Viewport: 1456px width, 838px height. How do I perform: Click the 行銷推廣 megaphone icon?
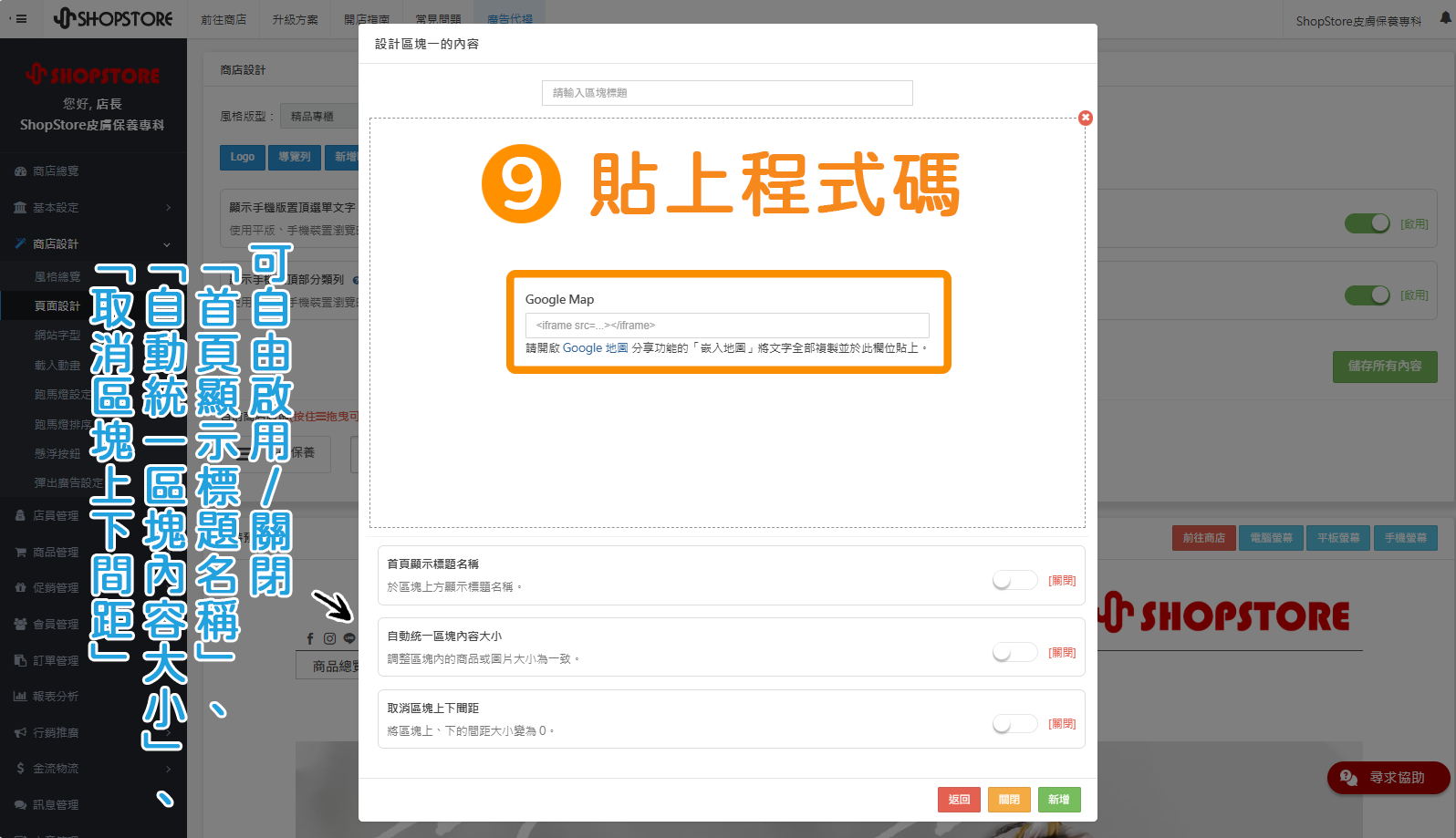pos(20,732)
